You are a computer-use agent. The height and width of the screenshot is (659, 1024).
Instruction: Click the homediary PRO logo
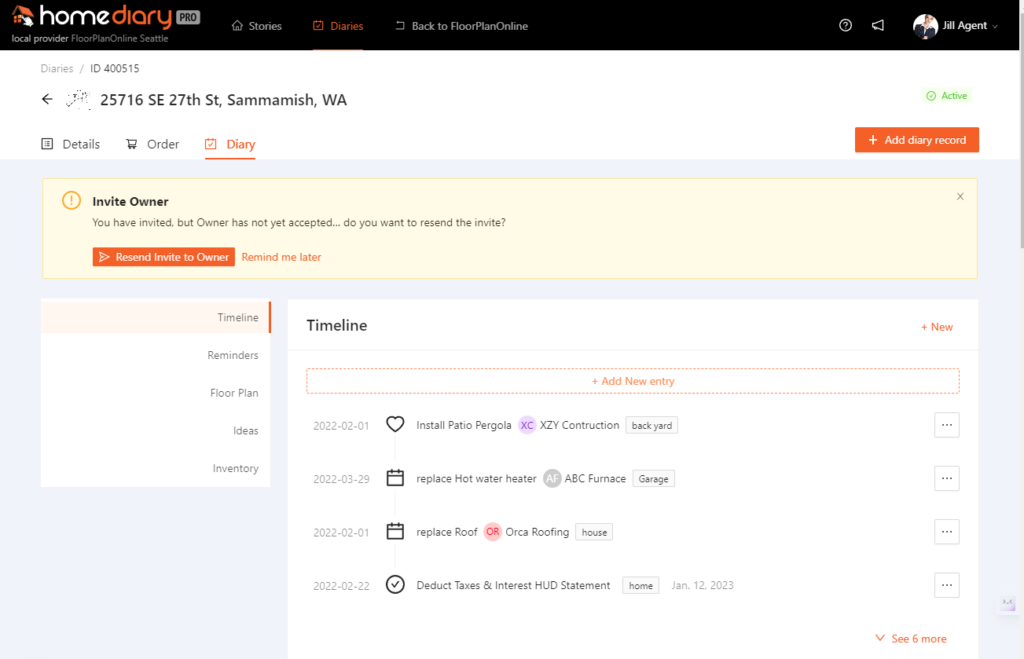pos(105,17)
